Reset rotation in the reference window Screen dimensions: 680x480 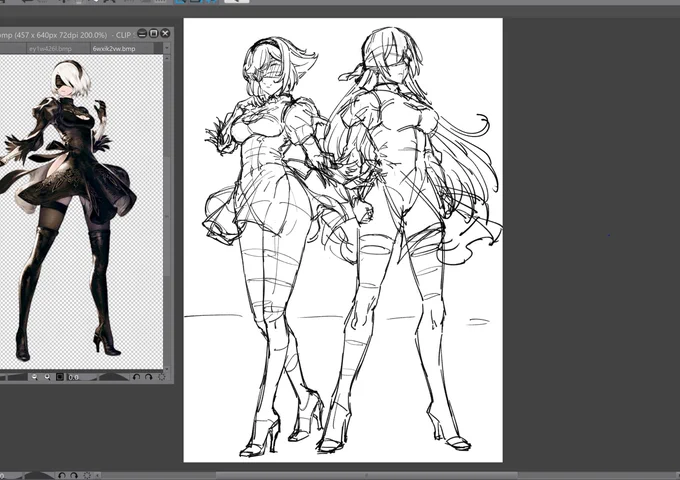pos(161,377)
